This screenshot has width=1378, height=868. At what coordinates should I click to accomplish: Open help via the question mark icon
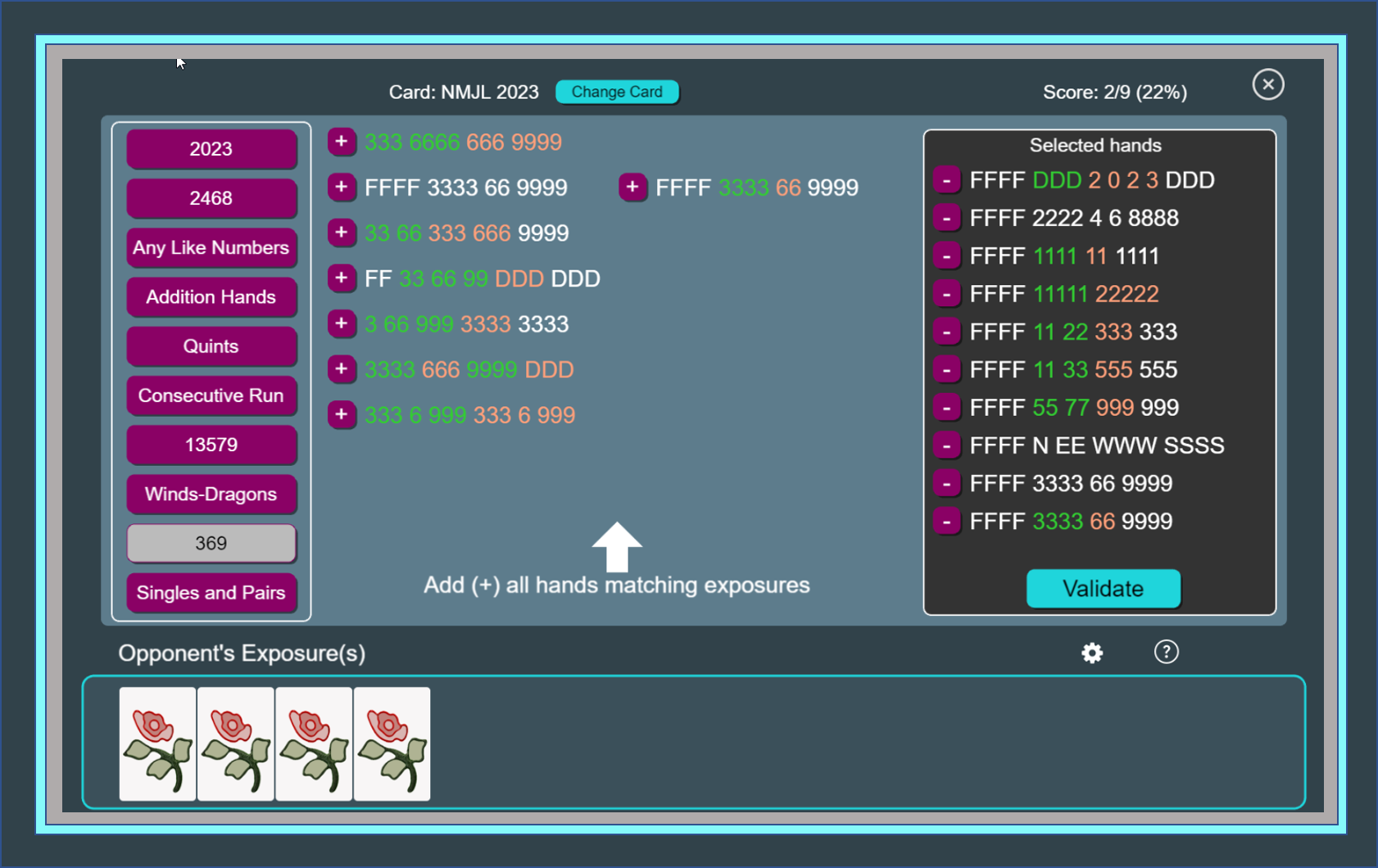click(1166, 652)
